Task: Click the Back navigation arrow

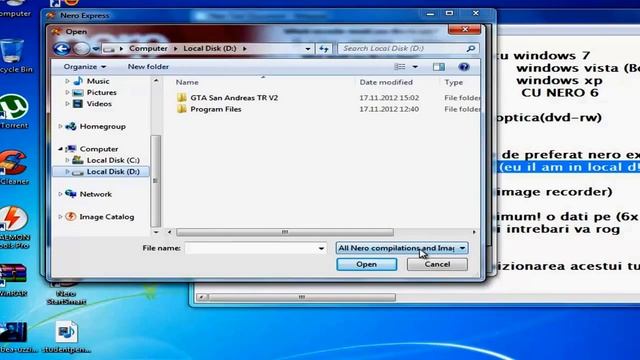Action: point(62,49)
